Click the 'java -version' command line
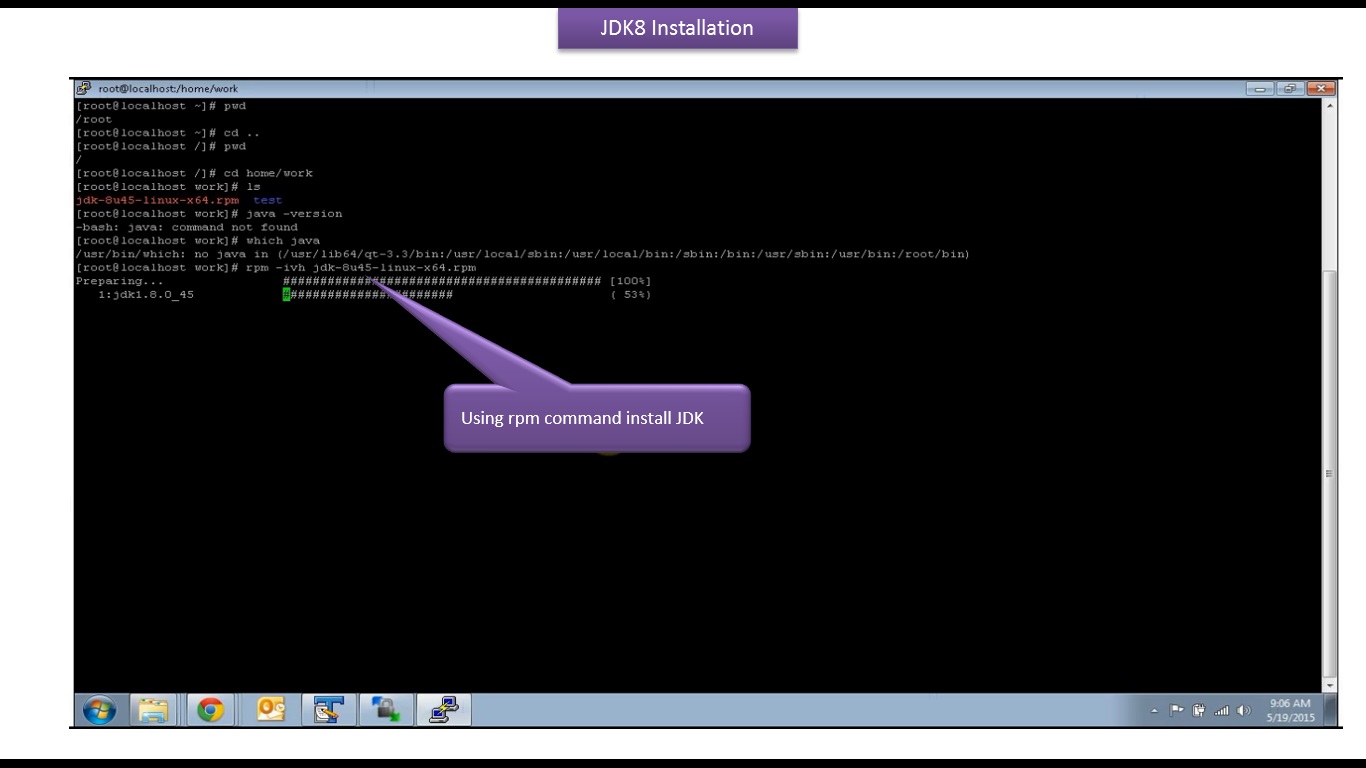The width and height of the screenshot is (1366, 768). point(209,214)
